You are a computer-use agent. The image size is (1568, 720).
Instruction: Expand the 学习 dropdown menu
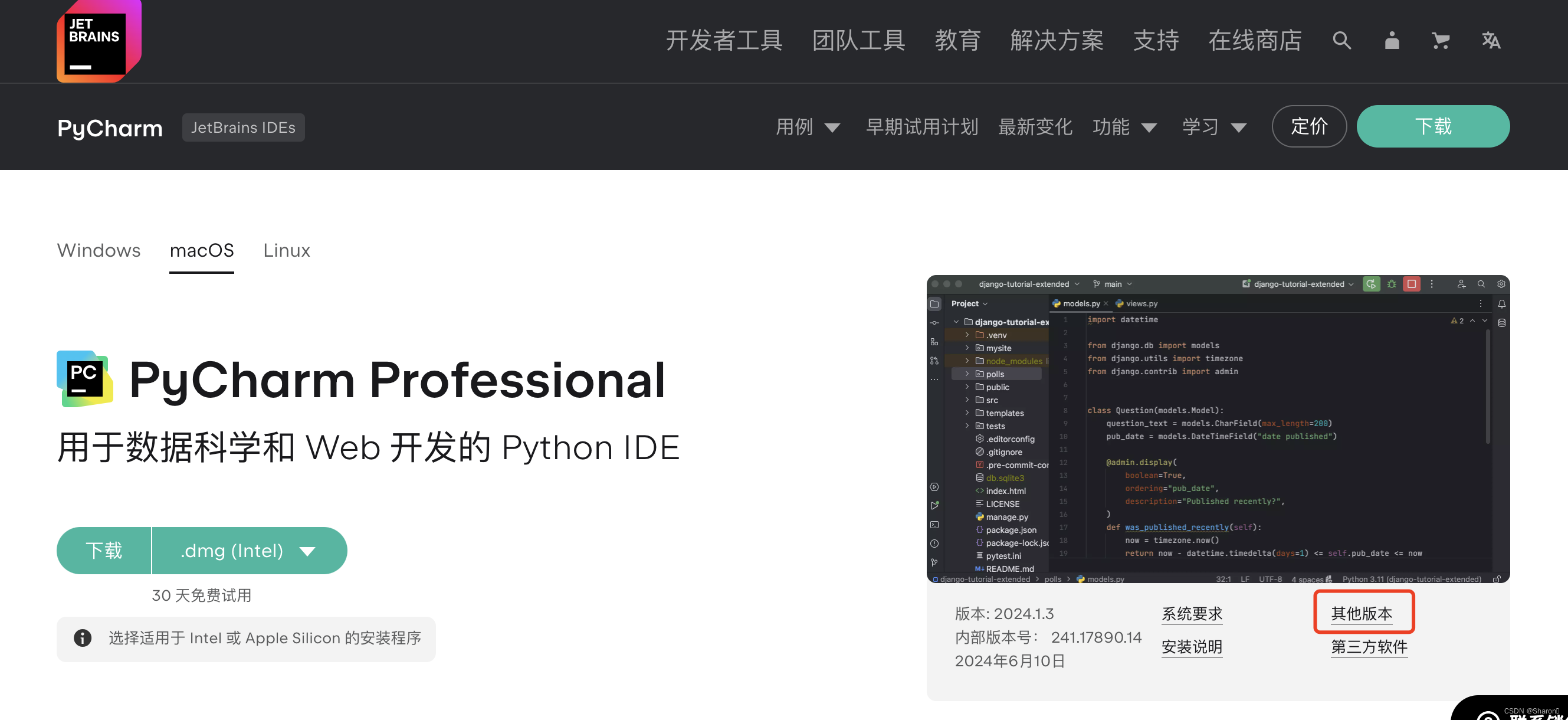click(x=1213, y=127)
